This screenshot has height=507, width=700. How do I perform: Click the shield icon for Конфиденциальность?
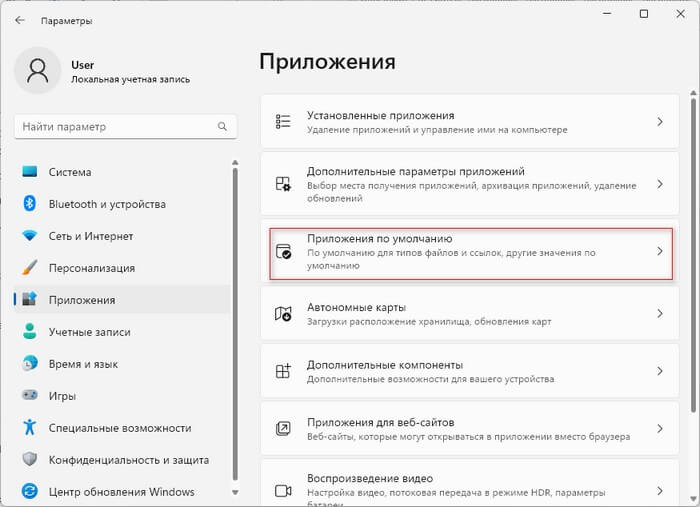click(x=29, y=459)
